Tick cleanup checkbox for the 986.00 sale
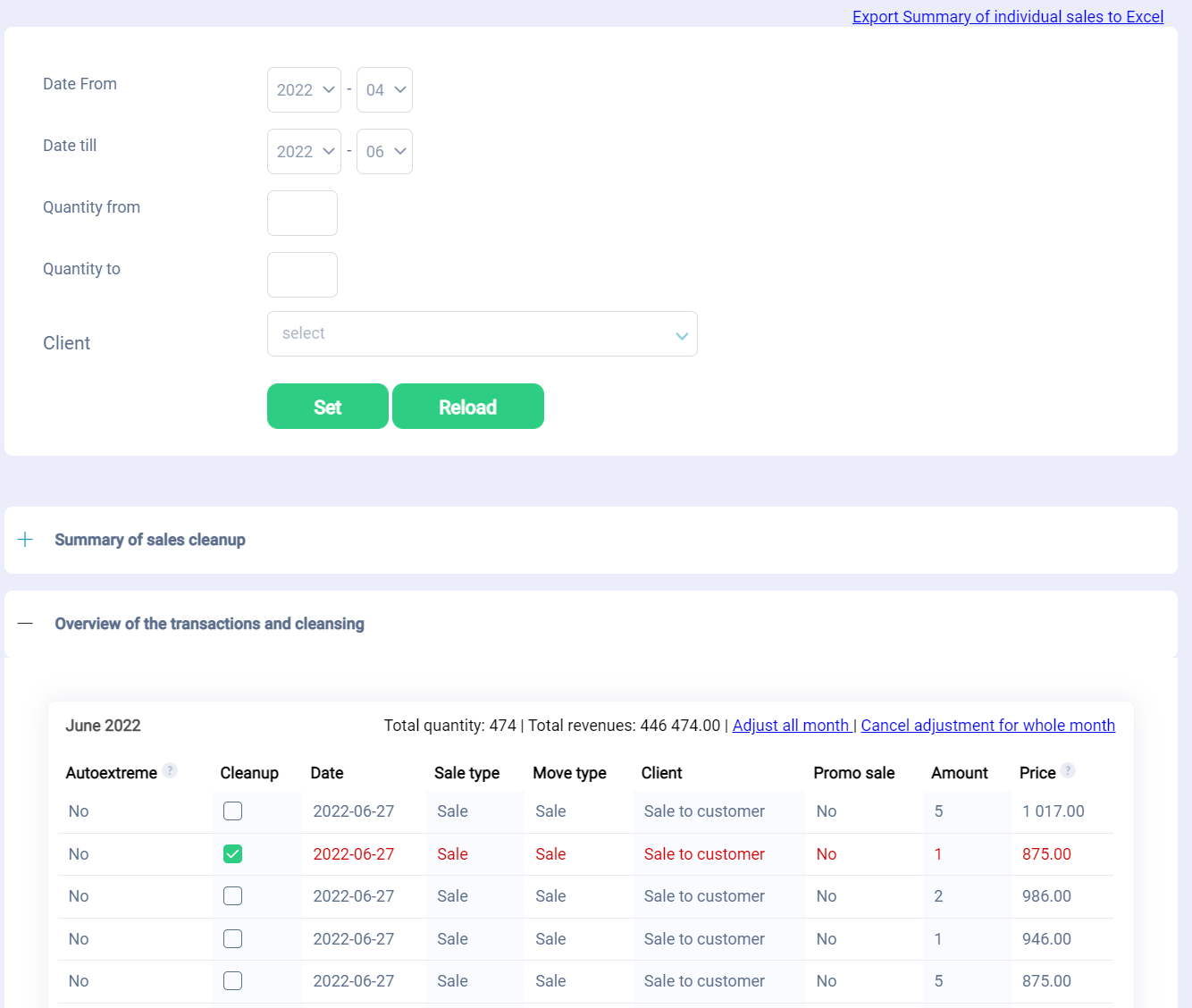The width and height of the screenshot is (1192, 1008). (x=232, y=896)
